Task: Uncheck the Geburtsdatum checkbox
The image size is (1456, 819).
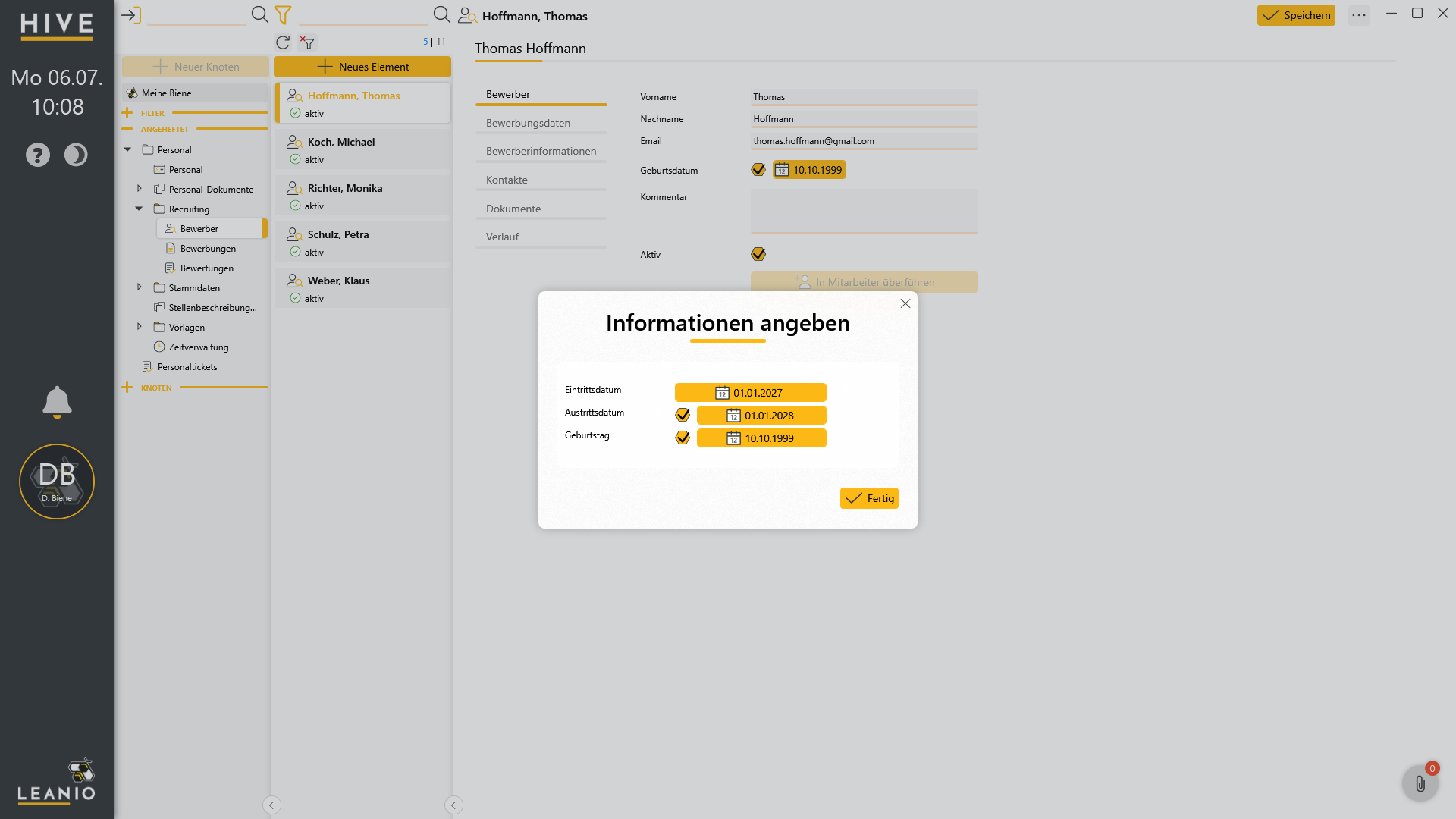Action: (758, 169)
